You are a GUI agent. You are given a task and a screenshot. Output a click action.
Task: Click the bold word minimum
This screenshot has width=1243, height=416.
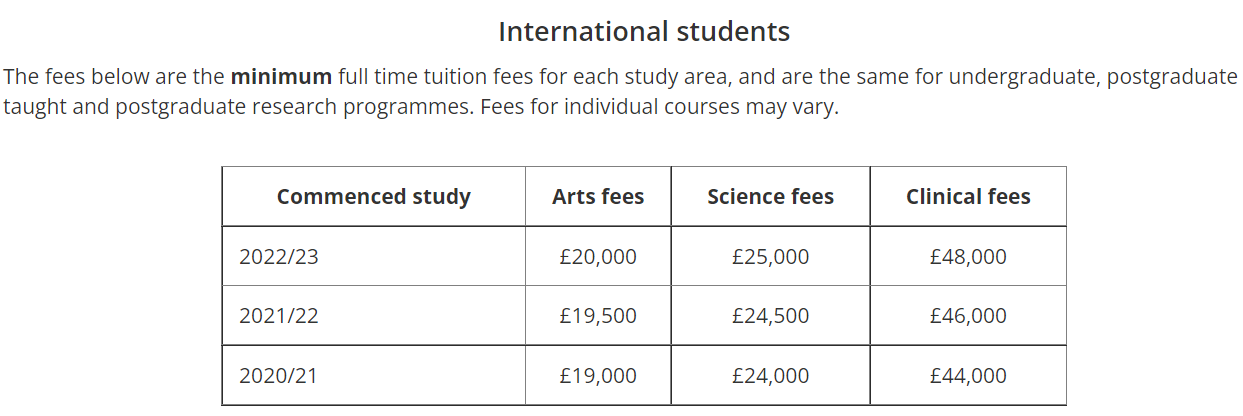pos(282,77)
